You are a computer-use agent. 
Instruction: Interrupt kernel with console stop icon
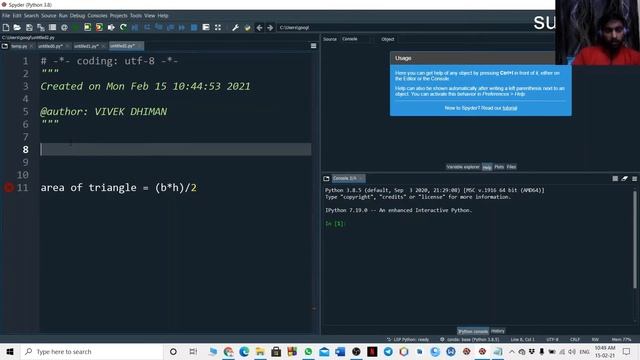[615, 178]
